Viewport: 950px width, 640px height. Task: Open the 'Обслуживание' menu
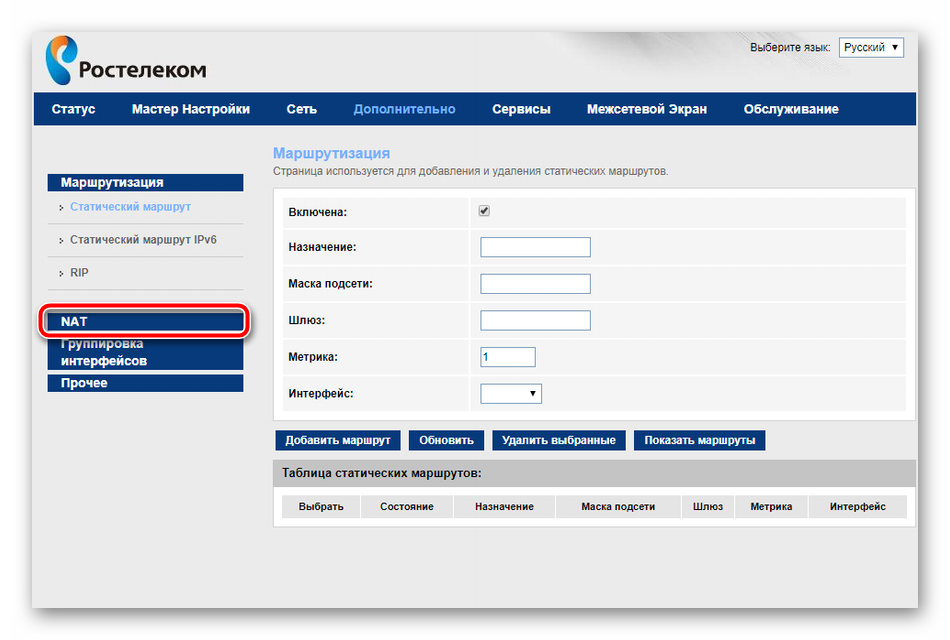pos(791,109)
